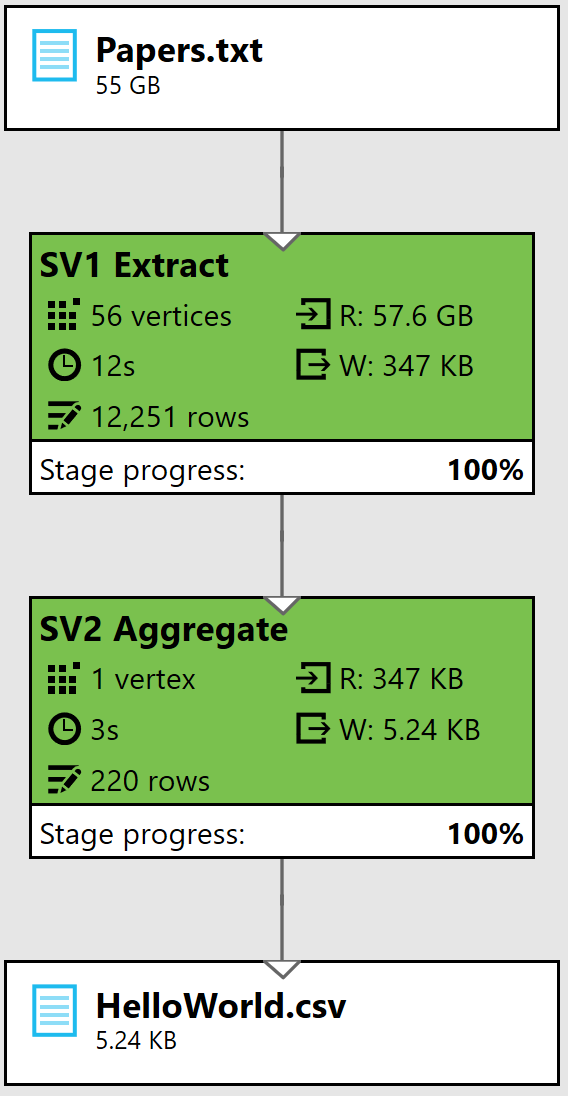Click the read icon beside R: 347 KB
This screenshot has height=1096, width=568.
click(x=312, y=679)
